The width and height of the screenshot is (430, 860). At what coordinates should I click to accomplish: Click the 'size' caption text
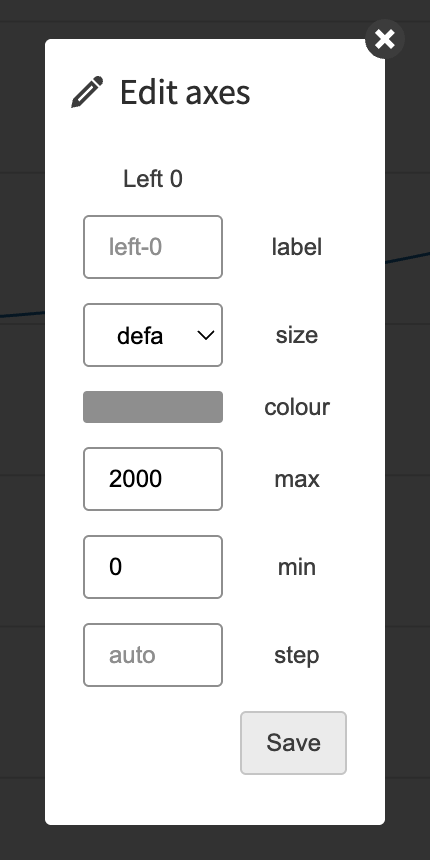297,335
